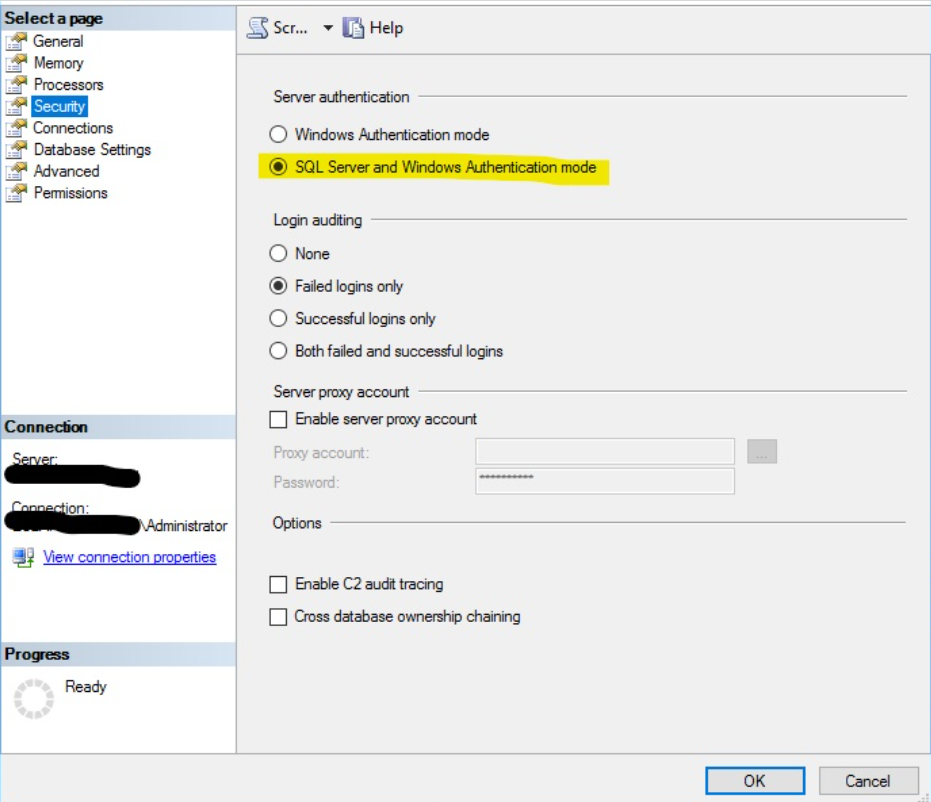Click the Administrator connection text
Viewport: 931px width, 802px height.
186,526
